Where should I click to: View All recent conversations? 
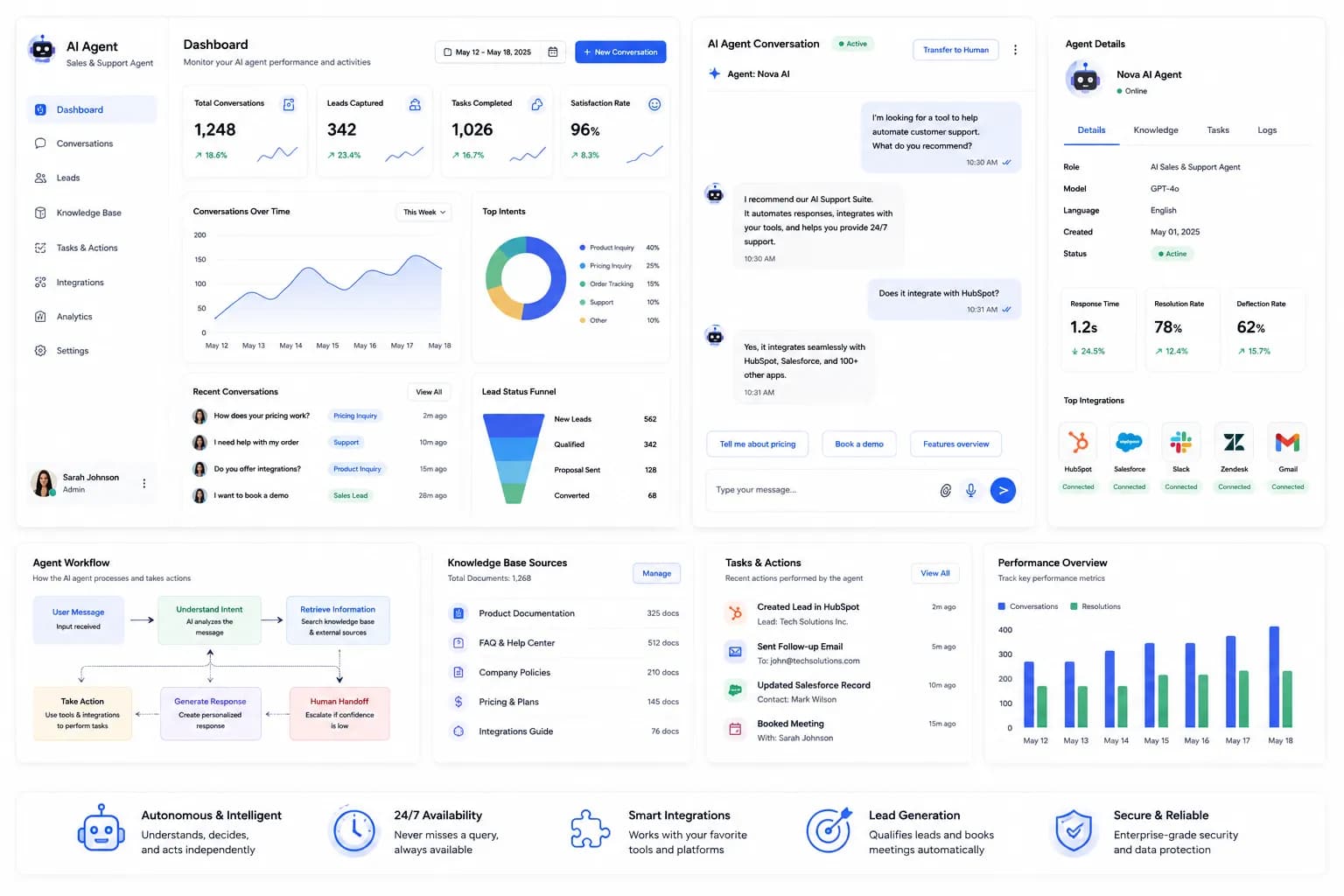click(429, 392)
